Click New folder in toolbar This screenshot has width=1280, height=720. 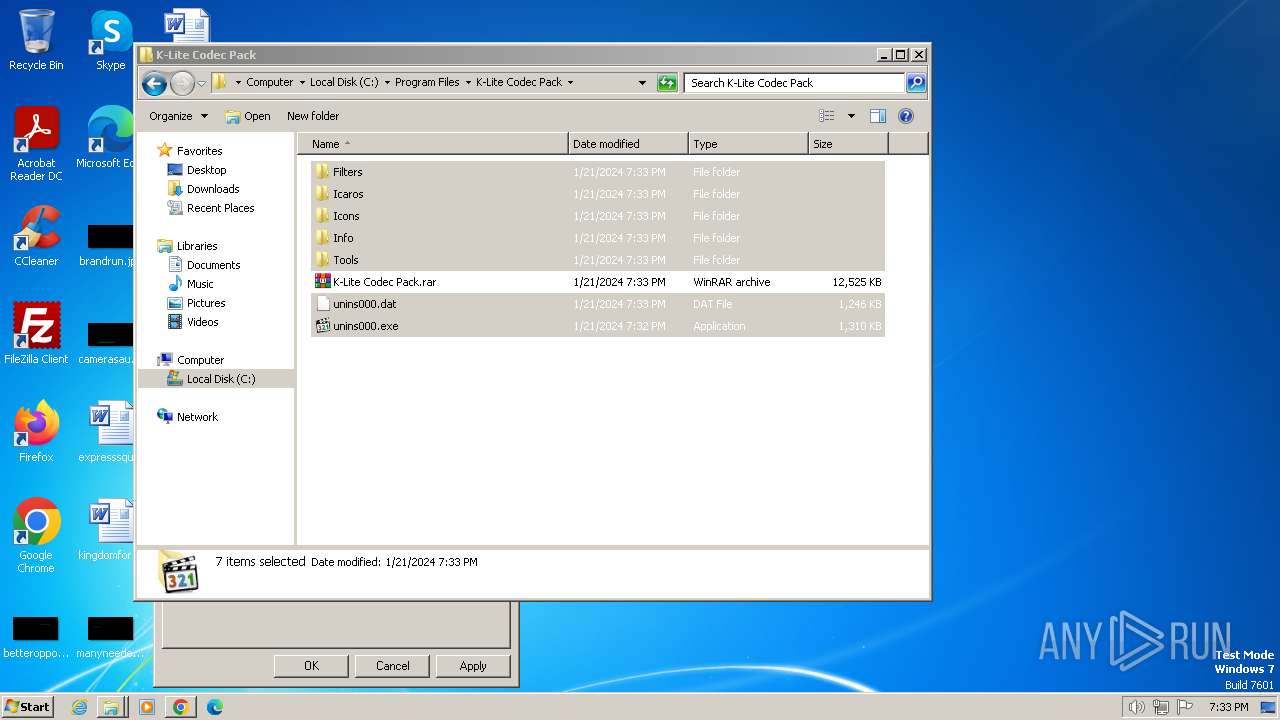pos(313,116)
